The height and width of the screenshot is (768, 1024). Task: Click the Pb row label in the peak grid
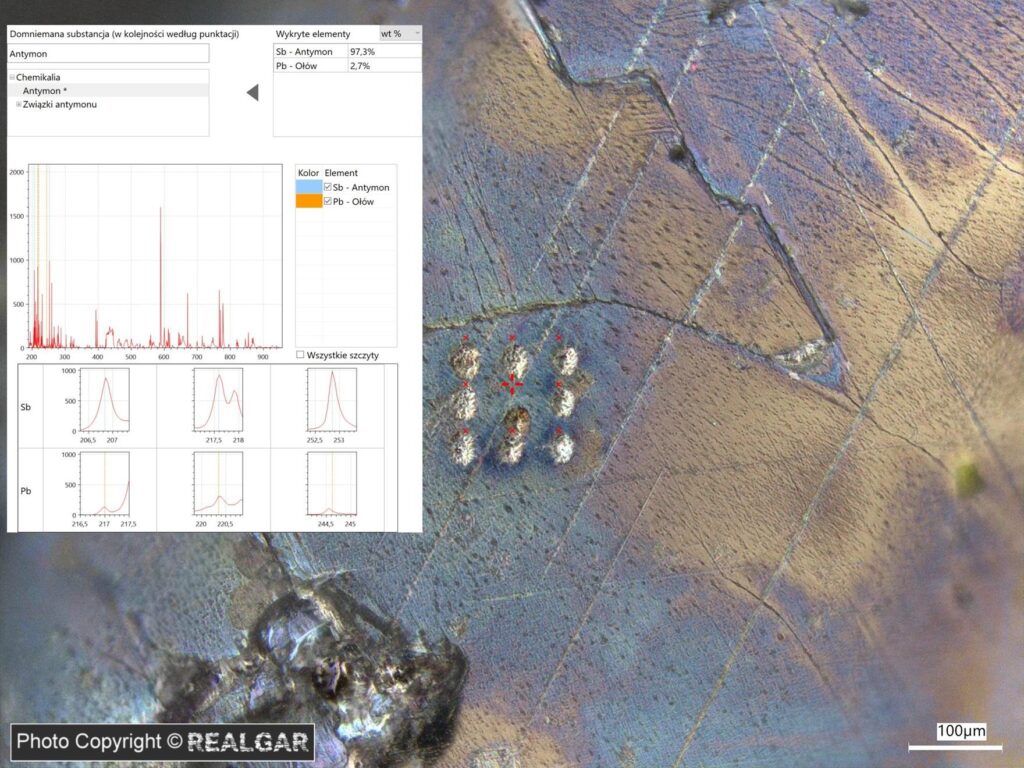click(x=25, y=490)
